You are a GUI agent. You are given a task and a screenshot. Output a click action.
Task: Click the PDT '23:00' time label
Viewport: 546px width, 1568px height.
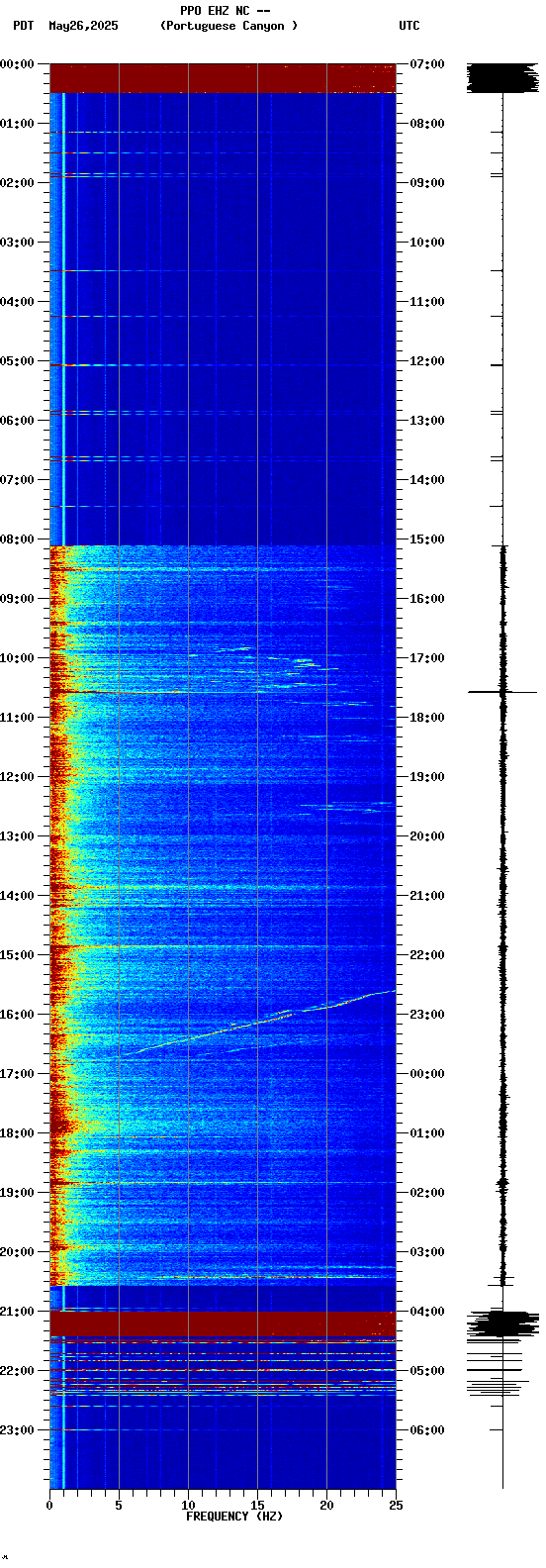click(17, 1430)
